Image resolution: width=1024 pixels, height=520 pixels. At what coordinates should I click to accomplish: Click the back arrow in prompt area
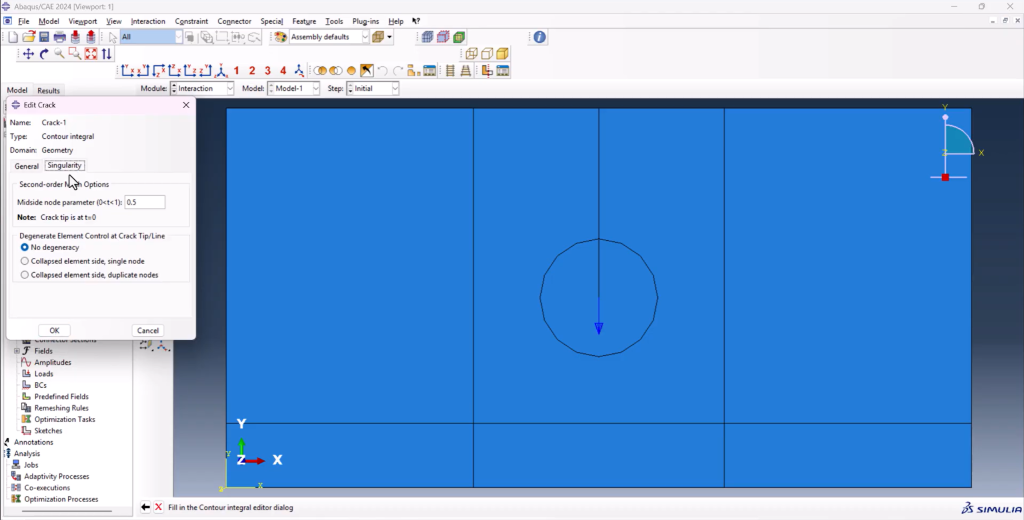145,508
